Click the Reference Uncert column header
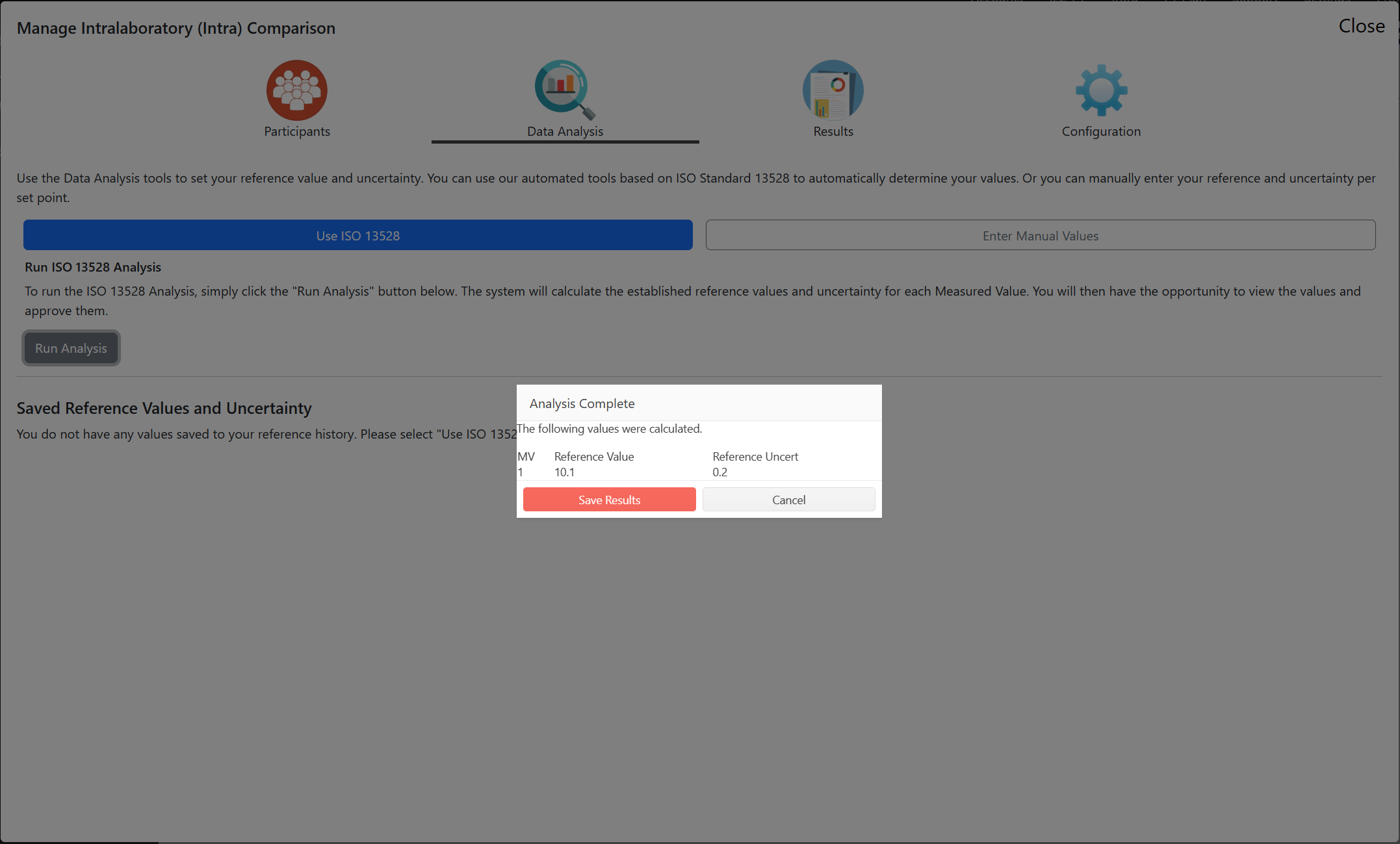The height and width of the screenshot is (844, 1400). pos(755,457)
